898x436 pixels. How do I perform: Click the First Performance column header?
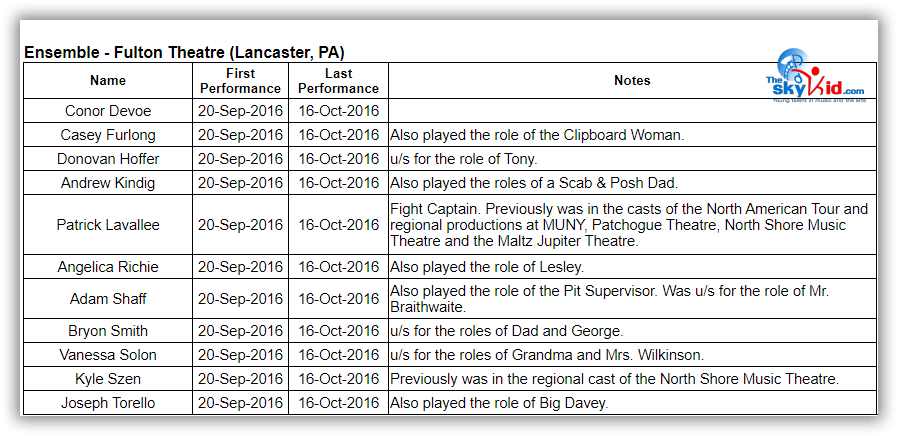pyautogui.click(x=240, y=81)
